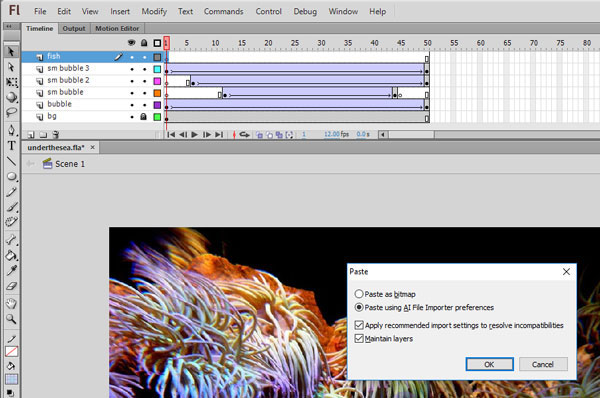The image size is (600, 398).
Task: Select the Brush tool
Action: tap(11, 207)
